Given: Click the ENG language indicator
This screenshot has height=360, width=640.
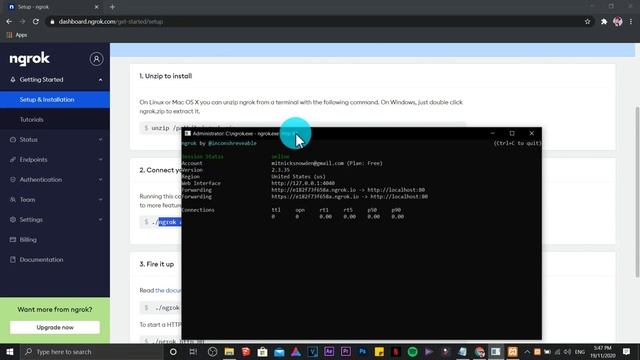Looking at the screenshot, I should click(580, 352).
